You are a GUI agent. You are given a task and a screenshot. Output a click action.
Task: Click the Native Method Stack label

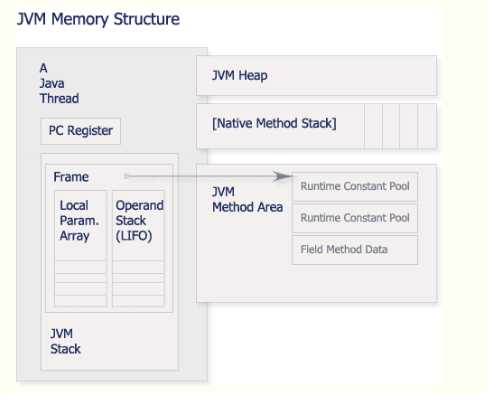[274, 123]
